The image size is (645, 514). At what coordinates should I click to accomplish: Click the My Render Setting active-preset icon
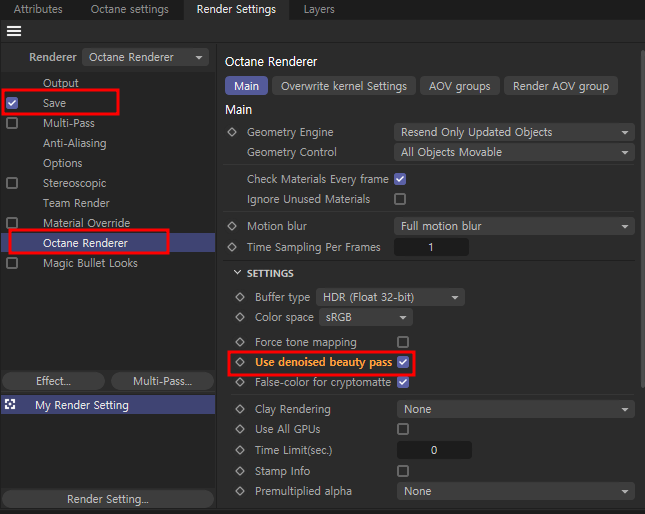pos(10,405)
